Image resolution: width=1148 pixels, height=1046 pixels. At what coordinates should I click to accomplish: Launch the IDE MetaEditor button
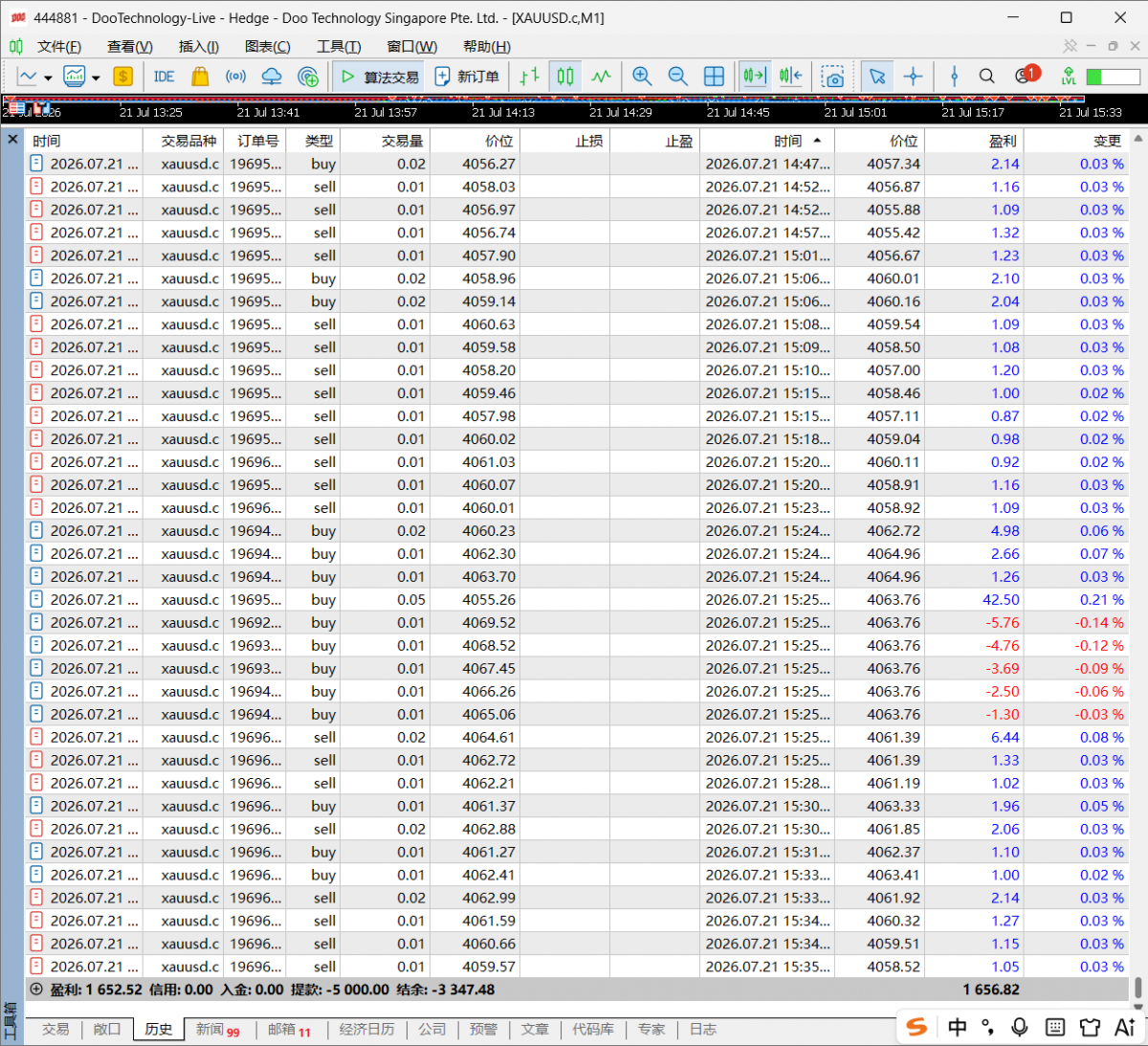(164, 77)
